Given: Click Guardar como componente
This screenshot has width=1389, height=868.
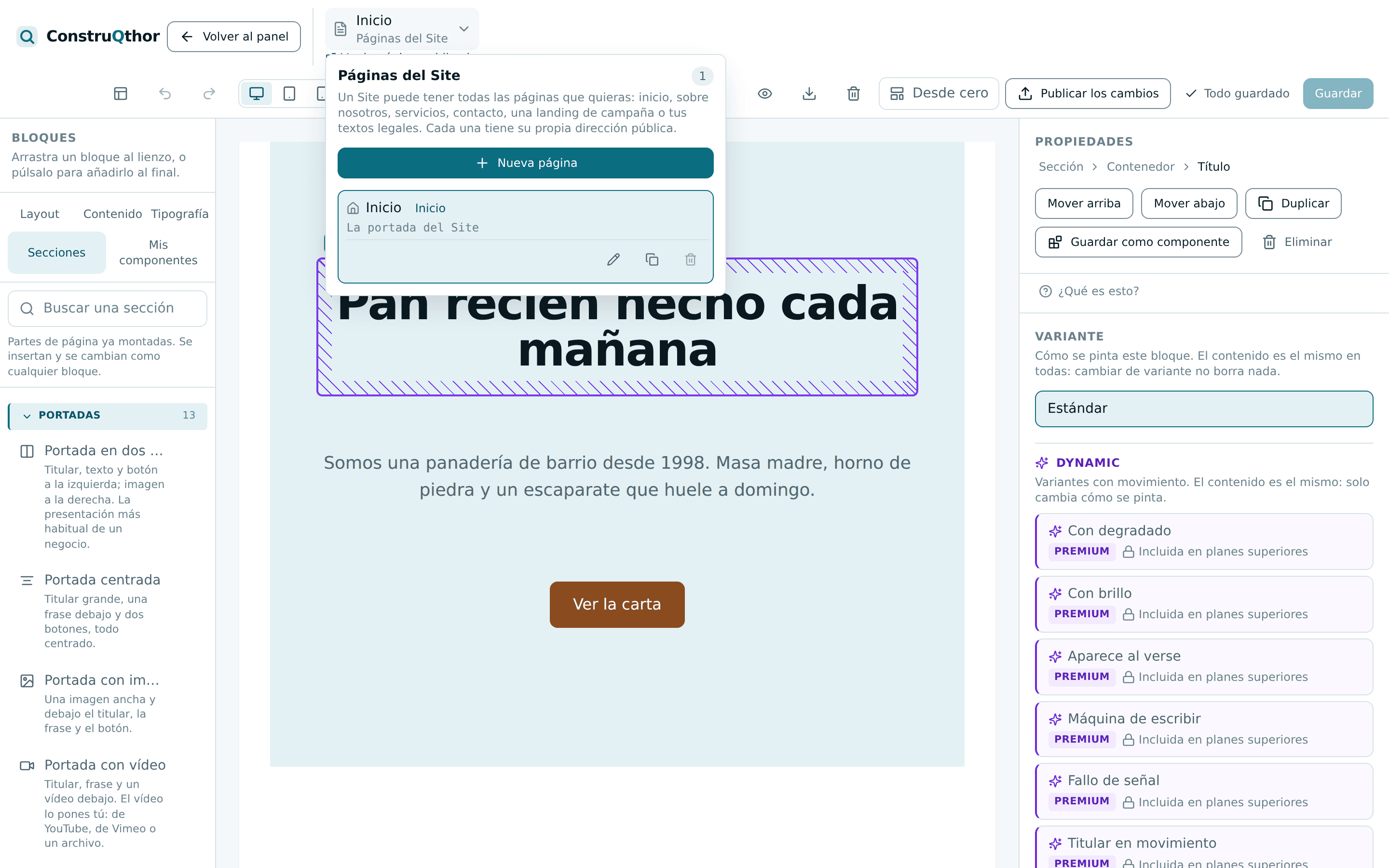Looking at the screenshot, I should (x=1138, y=242).
